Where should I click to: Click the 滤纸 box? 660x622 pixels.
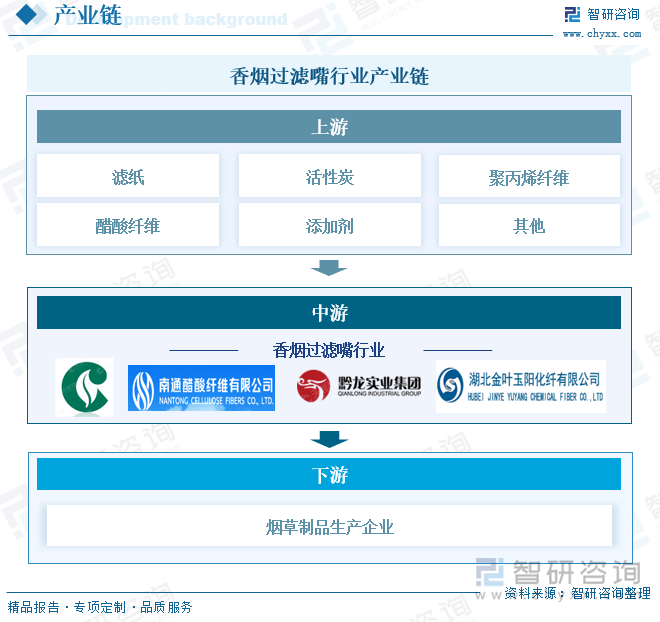(x=128, y=176)
